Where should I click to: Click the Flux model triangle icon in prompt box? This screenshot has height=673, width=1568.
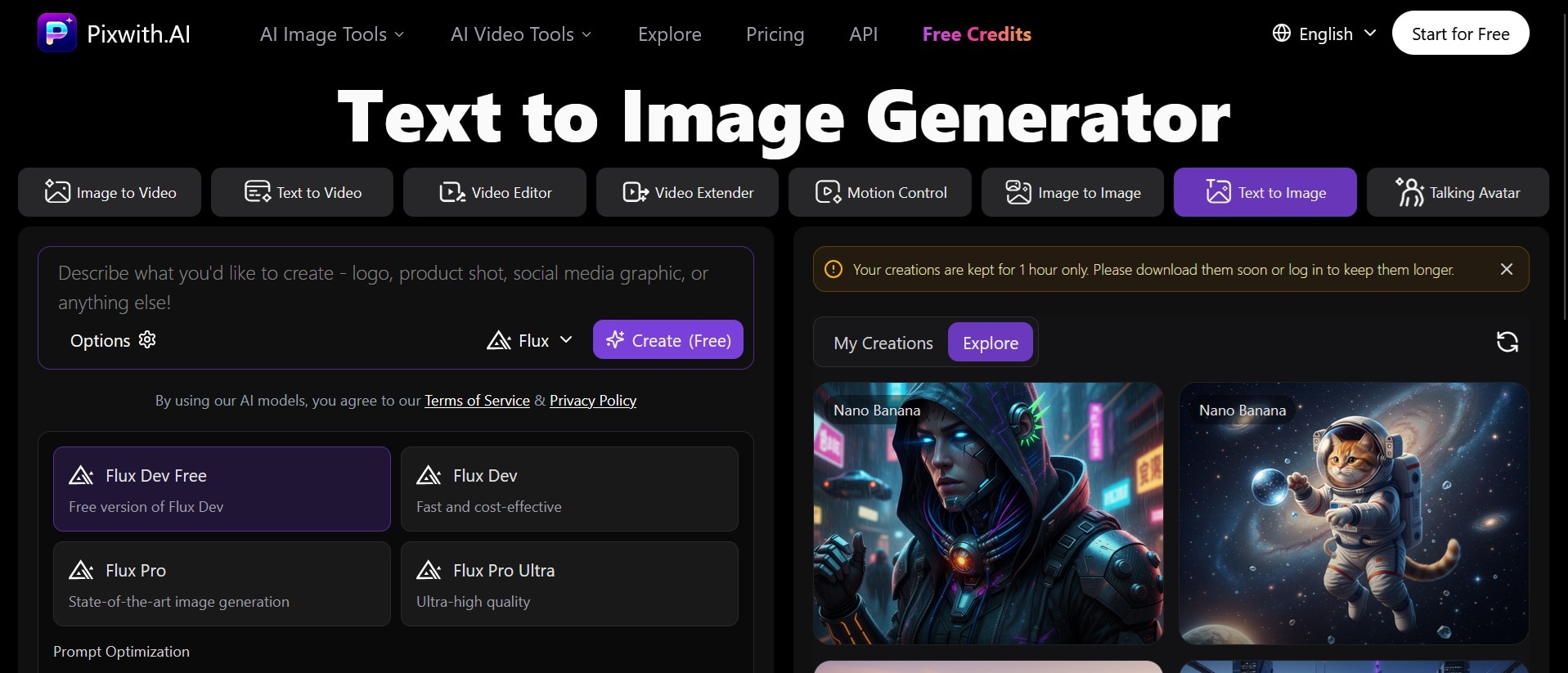point(499,340)
